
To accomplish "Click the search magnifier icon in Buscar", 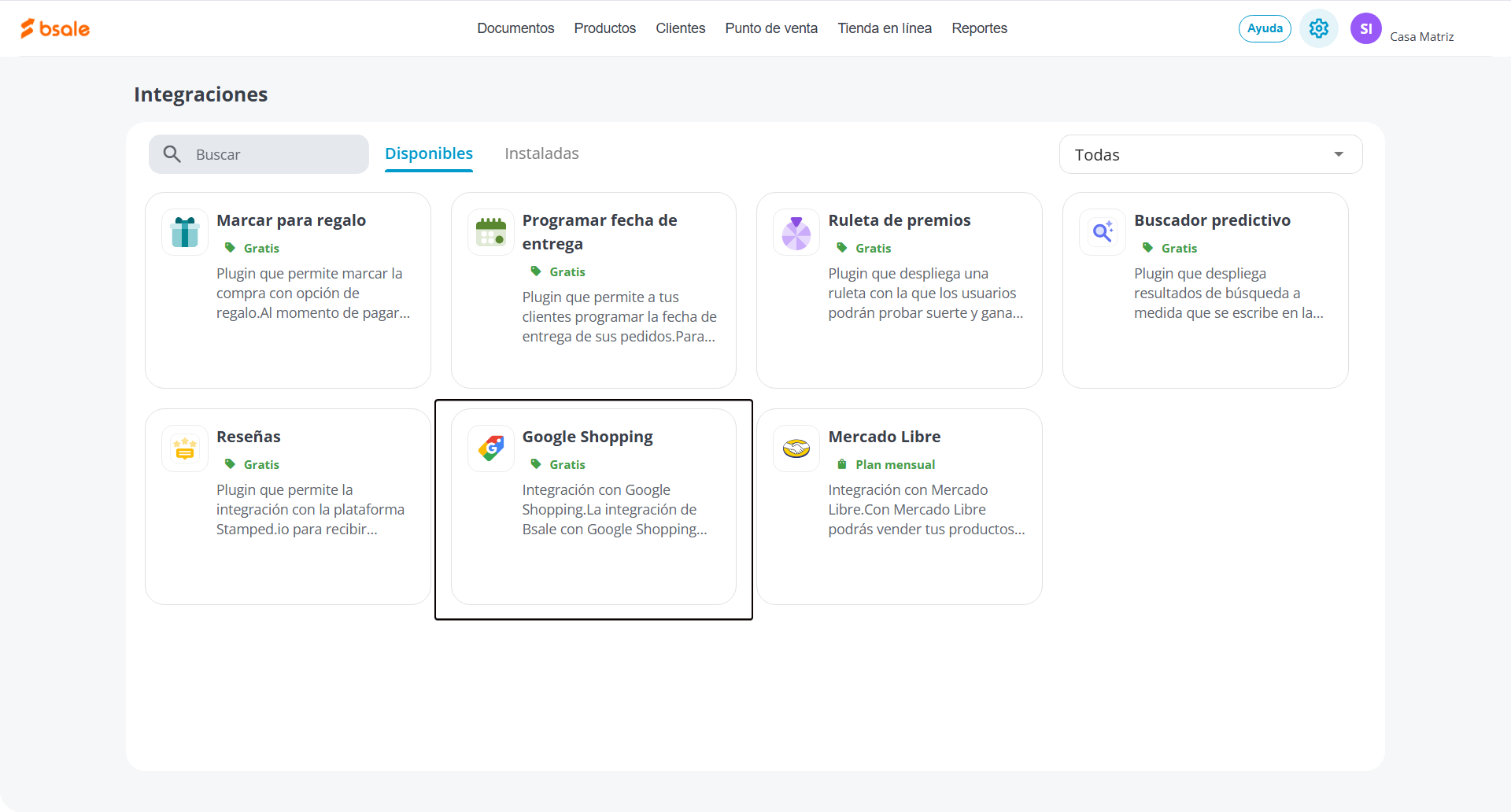I will pos(172,154).
